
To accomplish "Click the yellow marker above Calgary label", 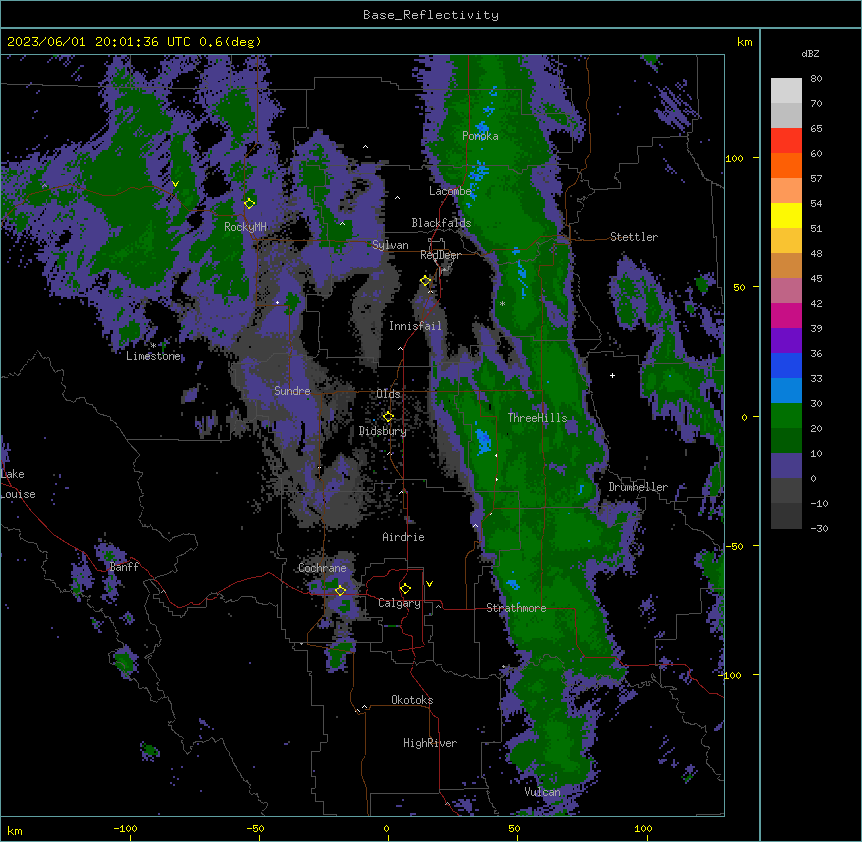I will coord(405,589).
